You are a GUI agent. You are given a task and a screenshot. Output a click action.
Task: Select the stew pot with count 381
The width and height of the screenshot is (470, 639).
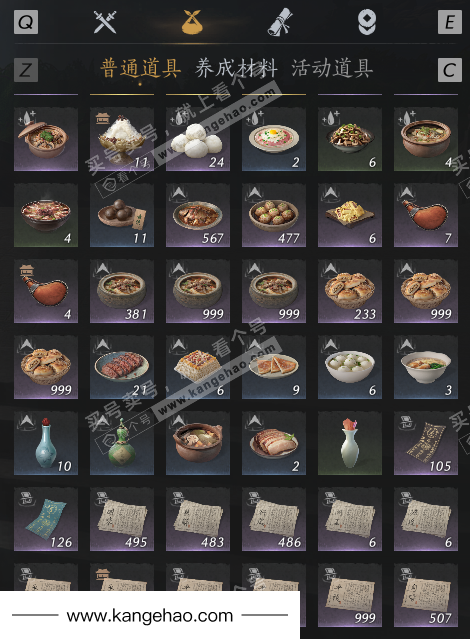click(x=122, y=291)
